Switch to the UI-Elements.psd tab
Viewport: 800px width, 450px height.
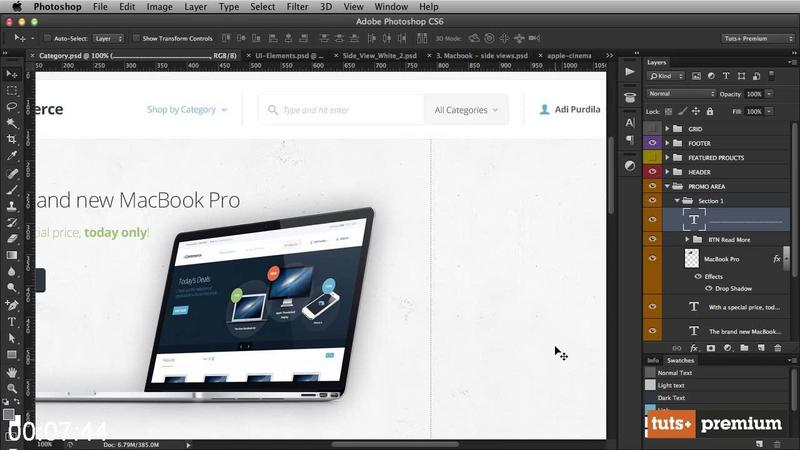289,55
